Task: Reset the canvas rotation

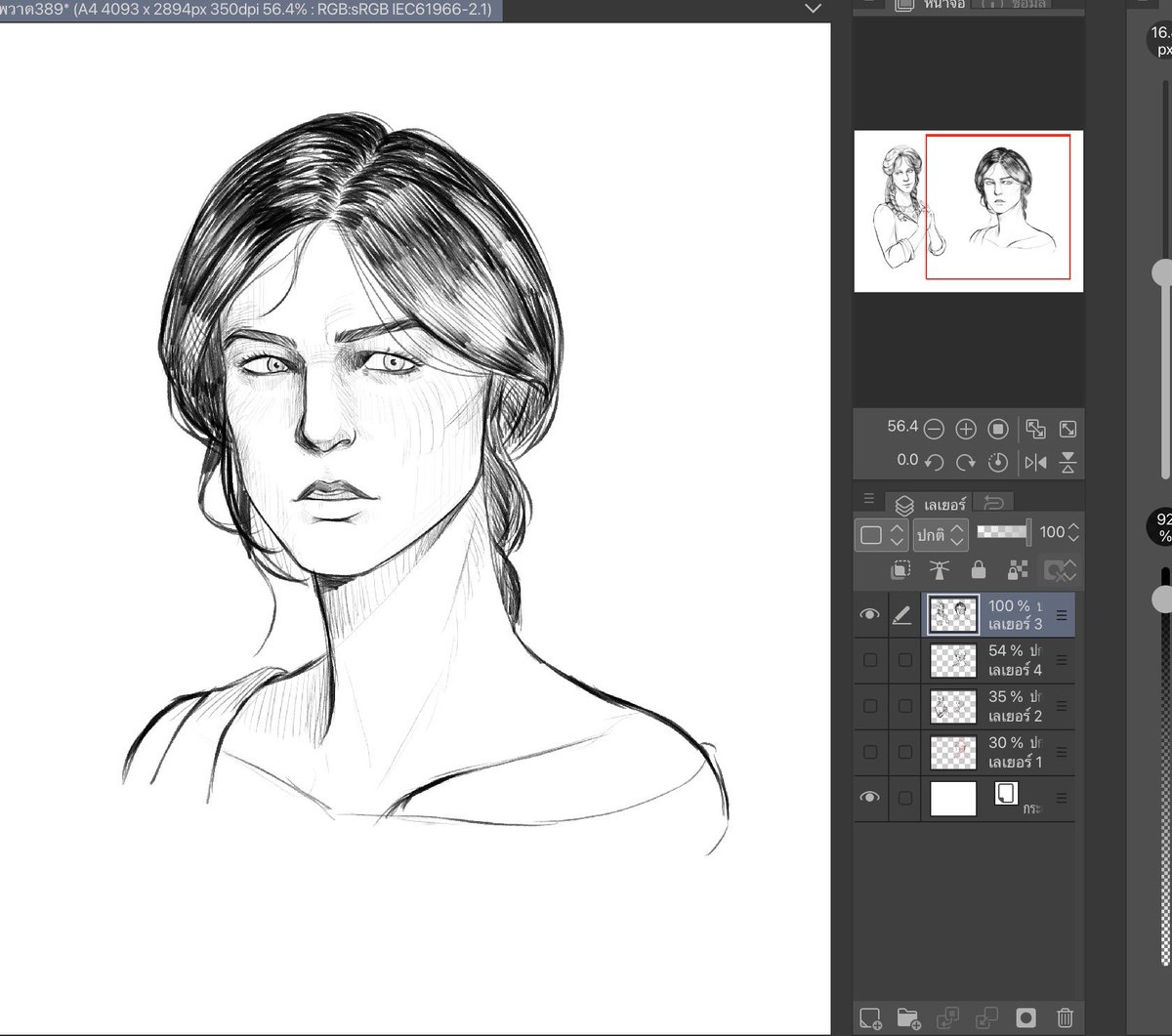Action: point(997,462)
